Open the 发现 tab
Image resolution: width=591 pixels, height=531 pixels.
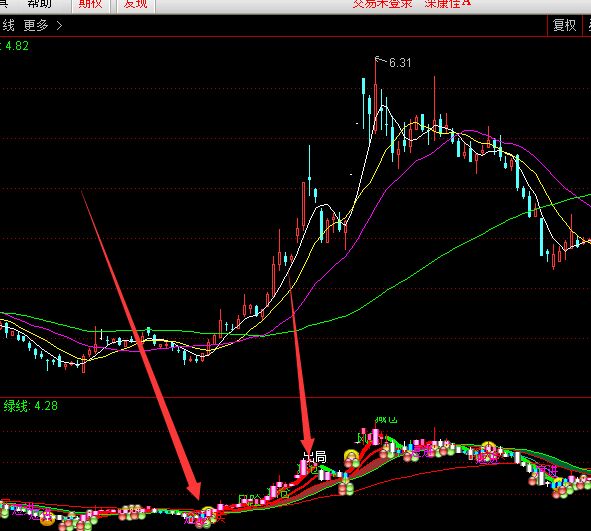[136, 5]
